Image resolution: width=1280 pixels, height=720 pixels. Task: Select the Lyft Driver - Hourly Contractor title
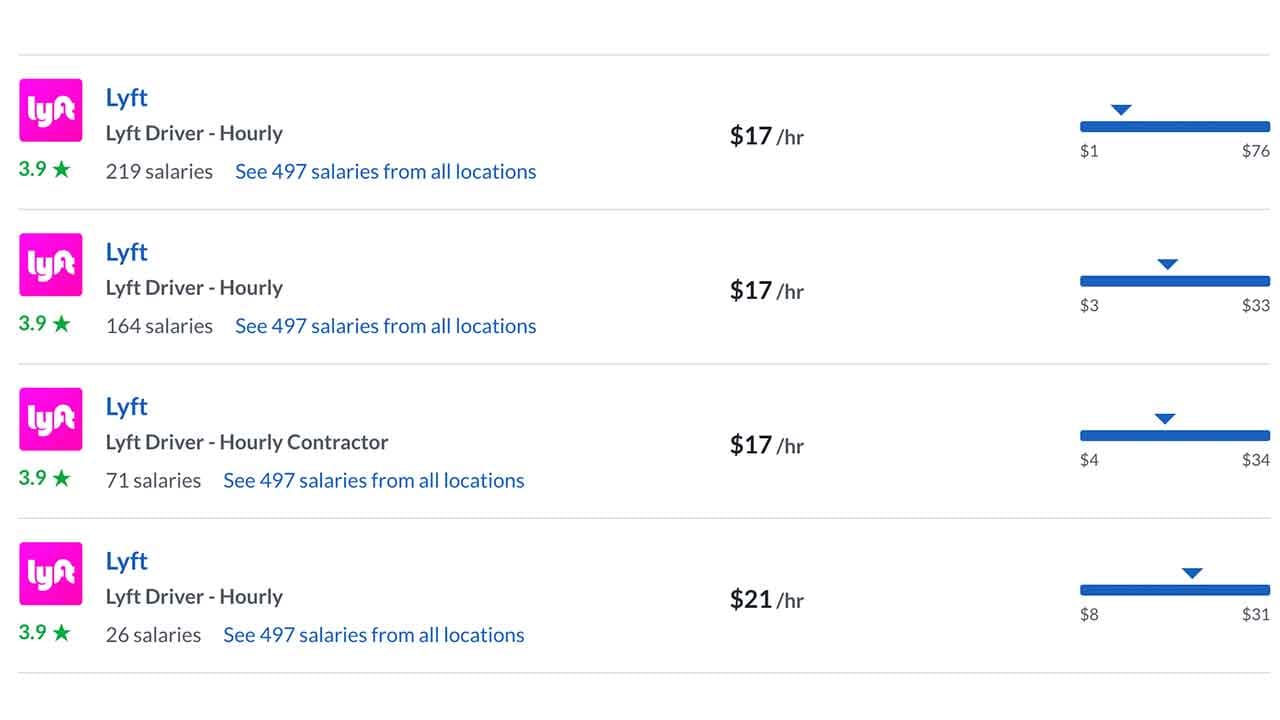pyautogui.click(x=247, y=442)
